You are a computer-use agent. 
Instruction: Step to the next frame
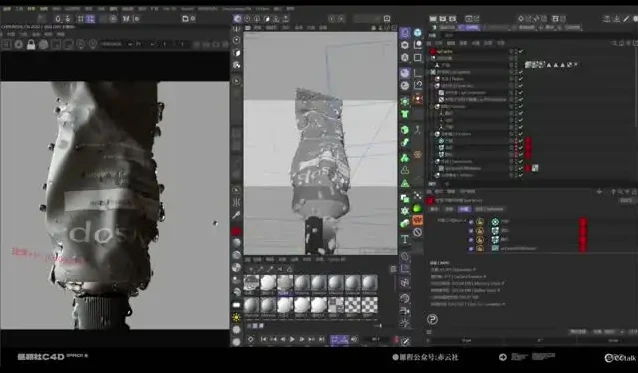click(x=302, y=339)
